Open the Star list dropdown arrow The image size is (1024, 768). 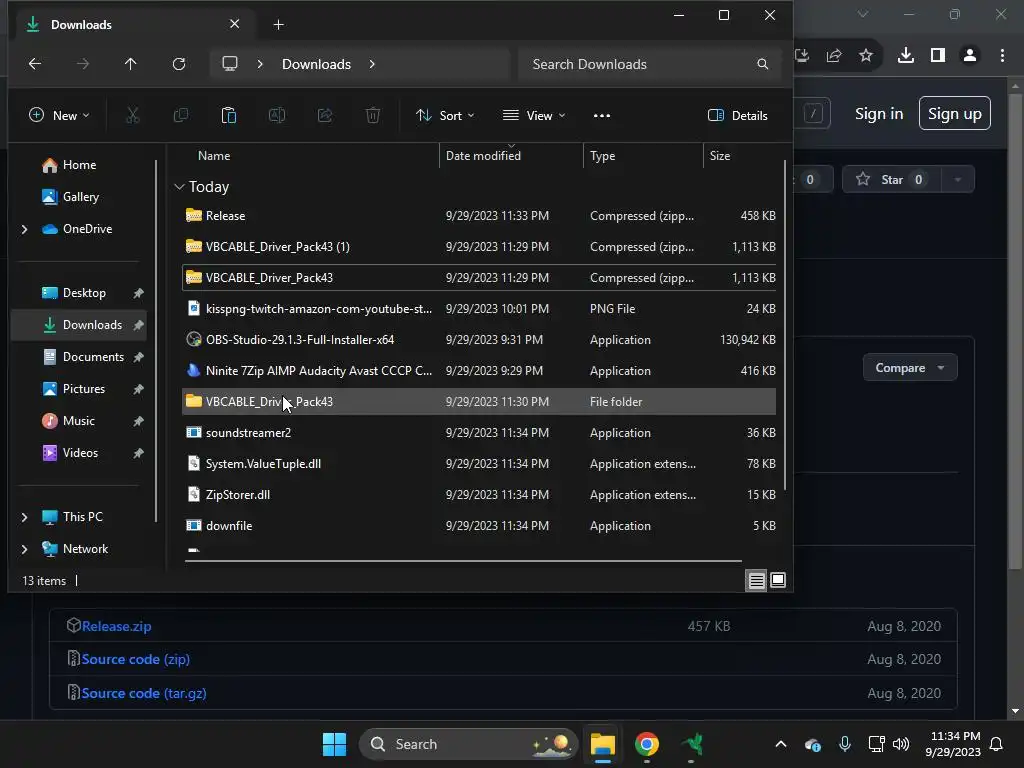pyautogui.click(x=957, y=180)
